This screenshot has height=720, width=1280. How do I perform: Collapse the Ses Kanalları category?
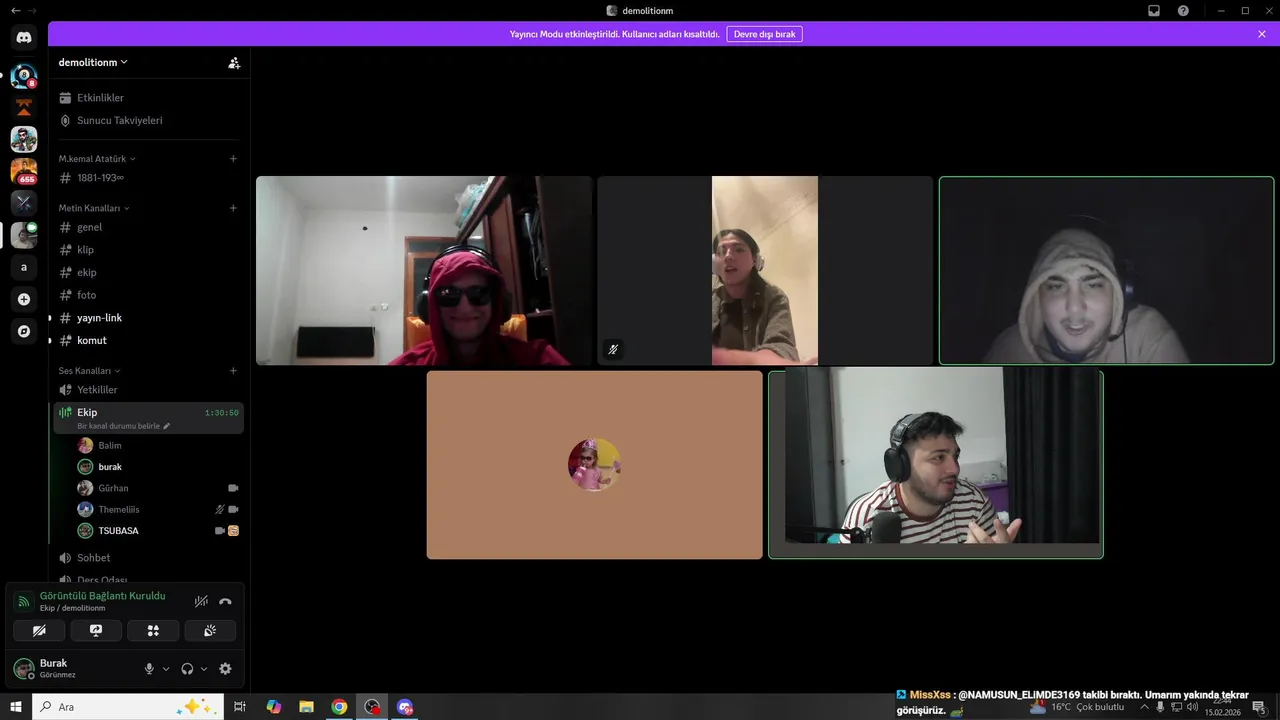coord(90,371)
